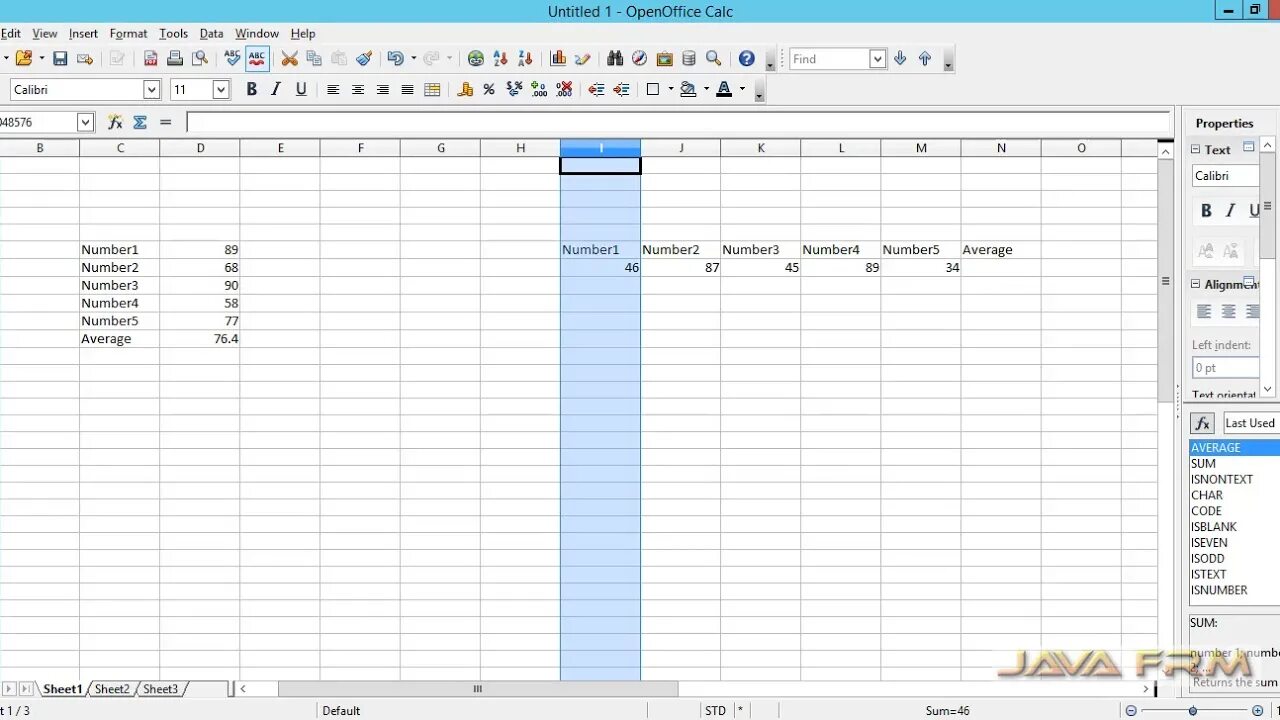Screen dimensions: 1280x720
Task: Open Function Wizard fx icon beside formula bar
Action: (115, 122)
